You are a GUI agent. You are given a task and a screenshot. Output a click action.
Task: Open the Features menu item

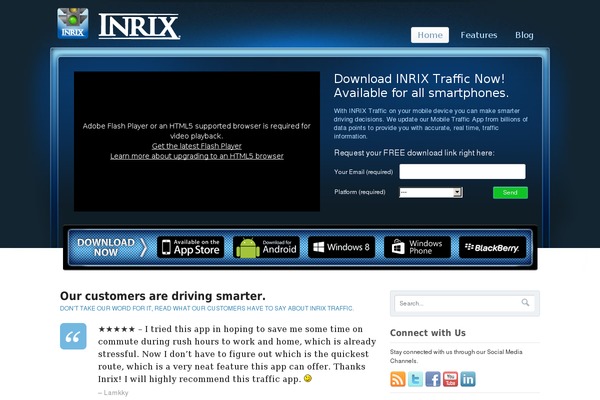479,35
